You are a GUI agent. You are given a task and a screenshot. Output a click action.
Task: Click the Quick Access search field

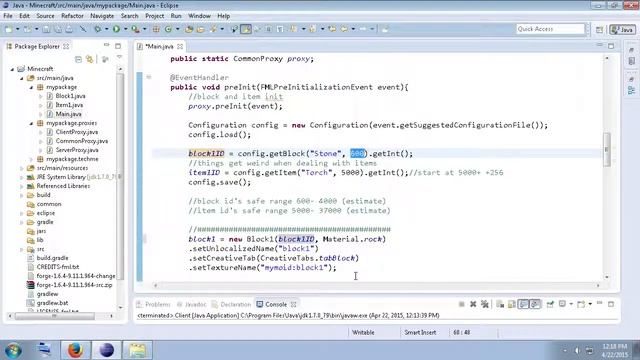550,29
